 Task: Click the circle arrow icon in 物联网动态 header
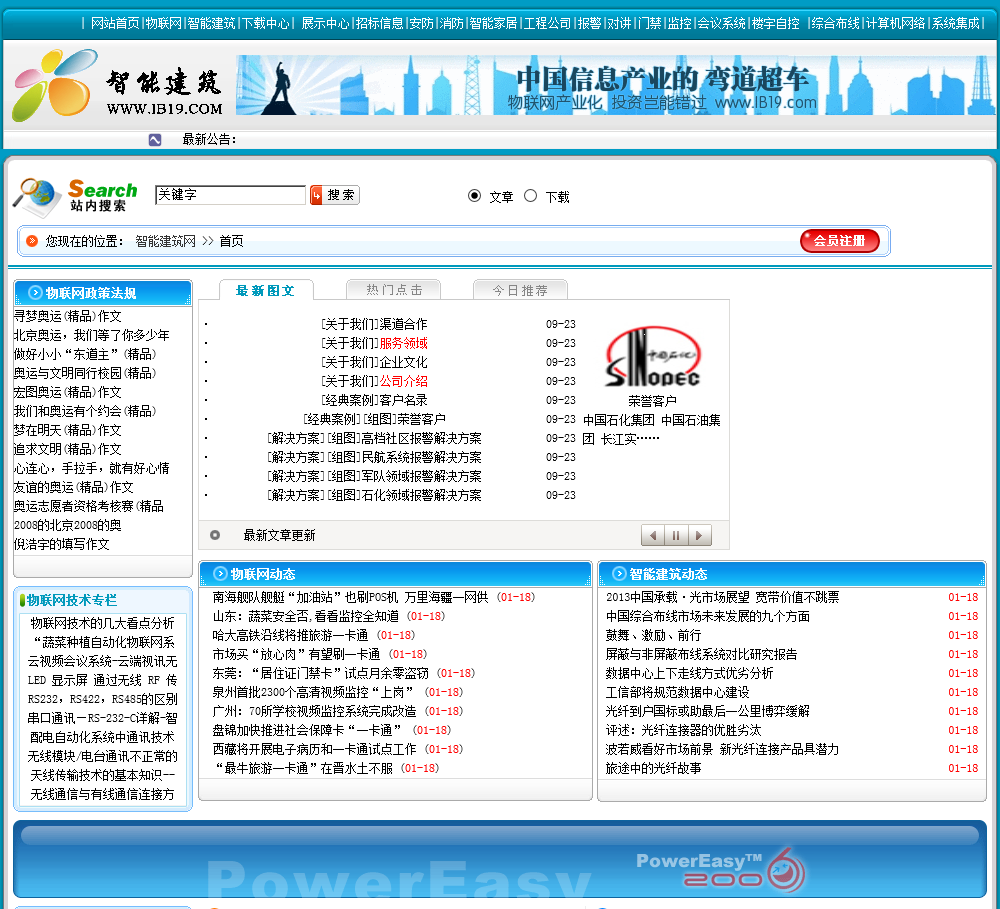(220, 573)
